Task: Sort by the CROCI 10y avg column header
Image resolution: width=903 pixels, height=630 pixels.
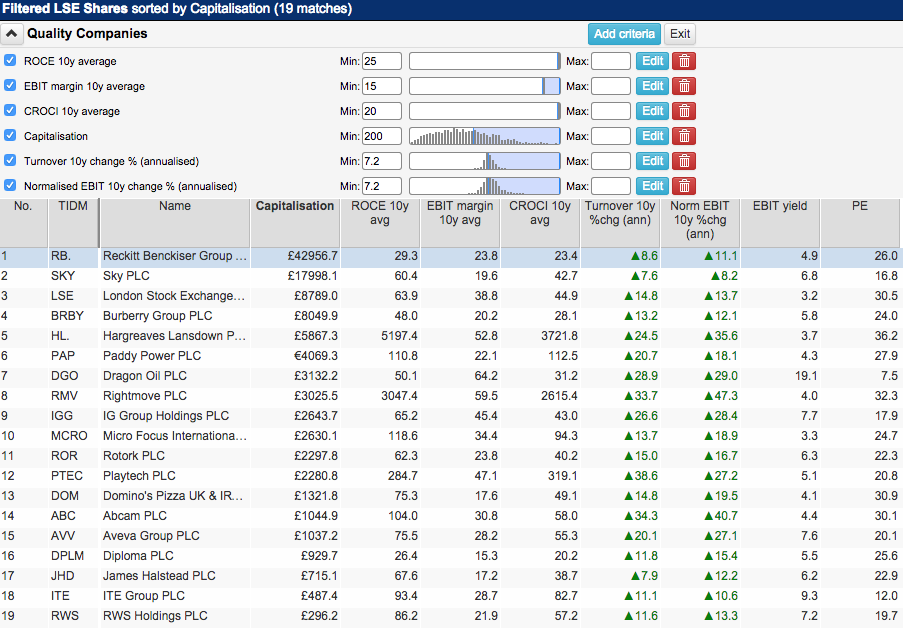Action: (x=540, y=222)
